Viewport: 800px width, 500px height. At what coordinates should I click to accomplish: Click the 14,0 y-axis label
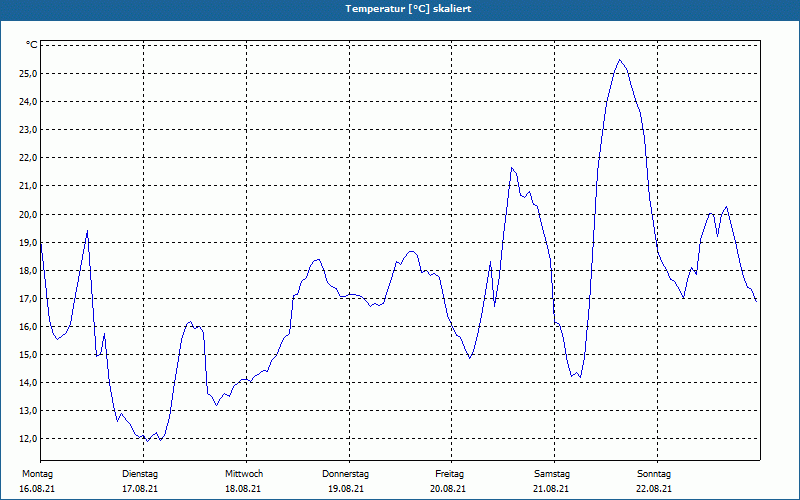tap(29, 383)
